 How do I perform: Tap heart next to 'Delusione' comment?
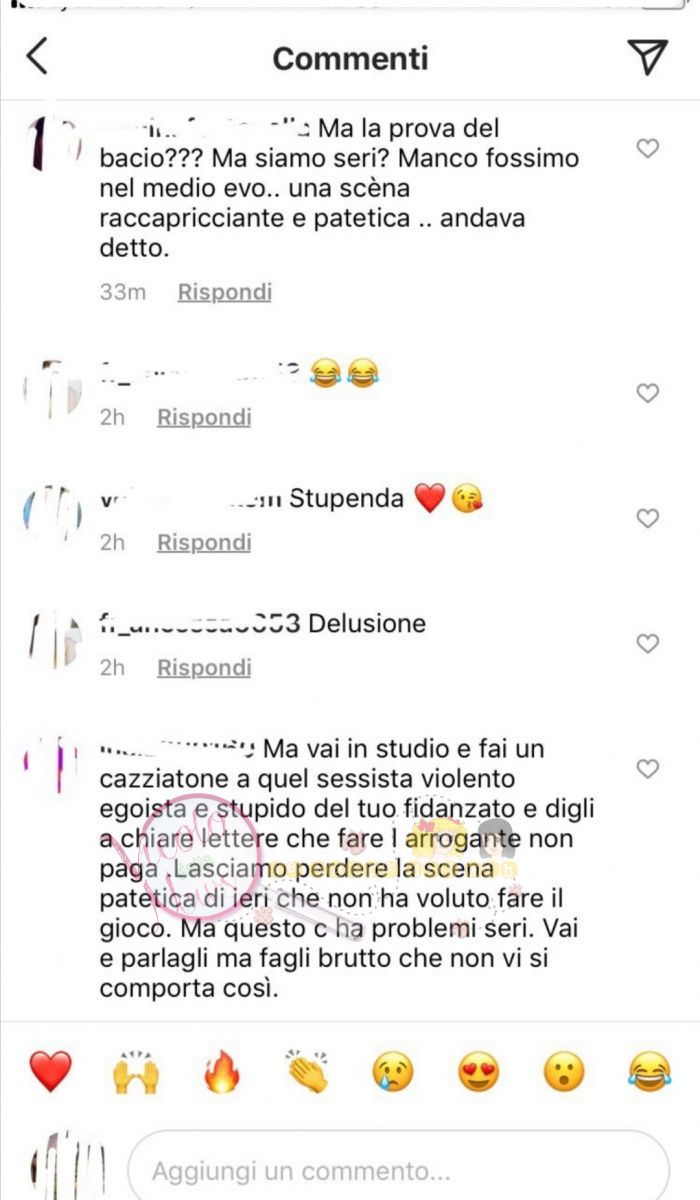tap(648, 643)
